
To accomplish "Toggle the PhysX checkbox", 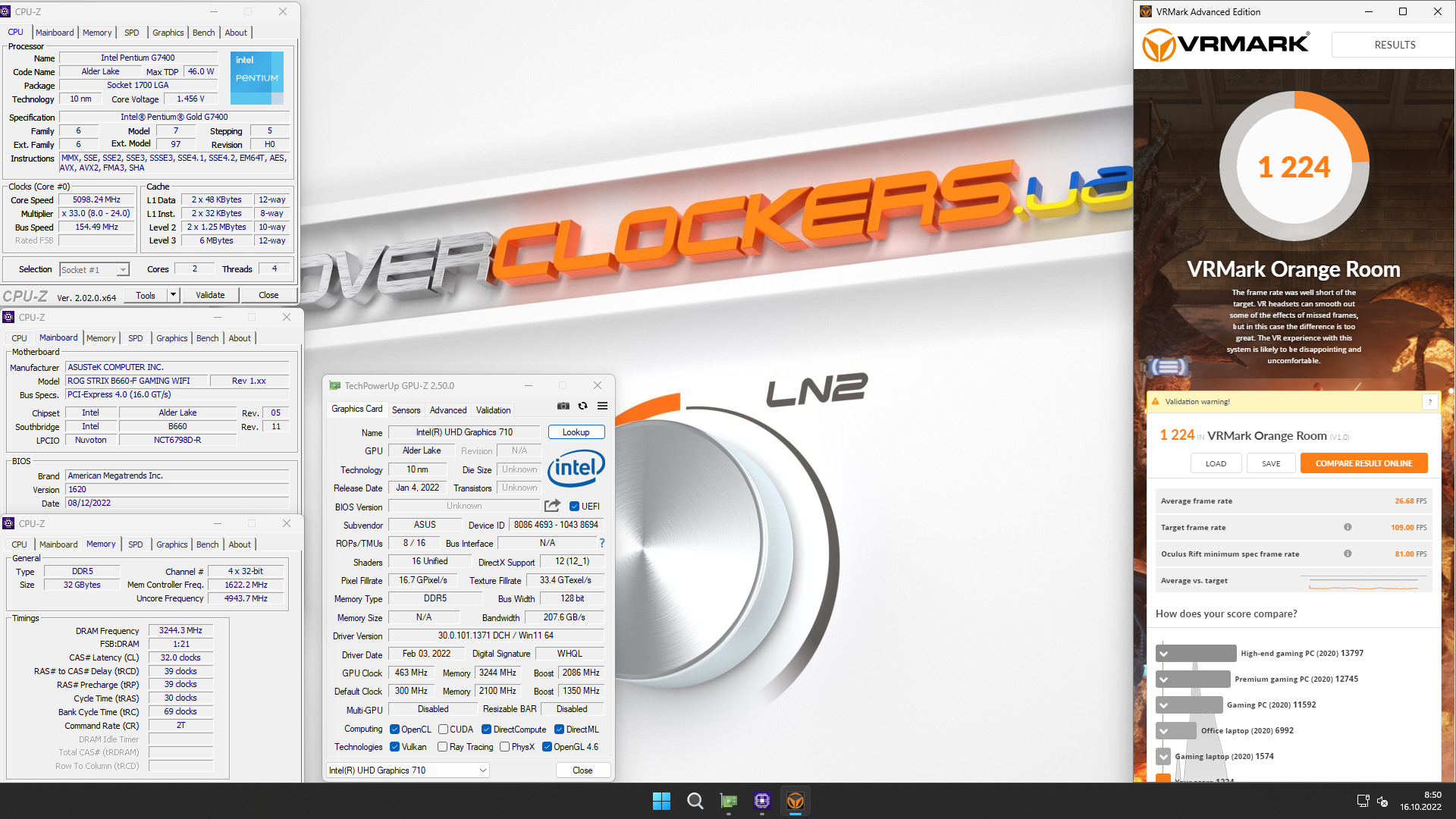I will 504,747.
